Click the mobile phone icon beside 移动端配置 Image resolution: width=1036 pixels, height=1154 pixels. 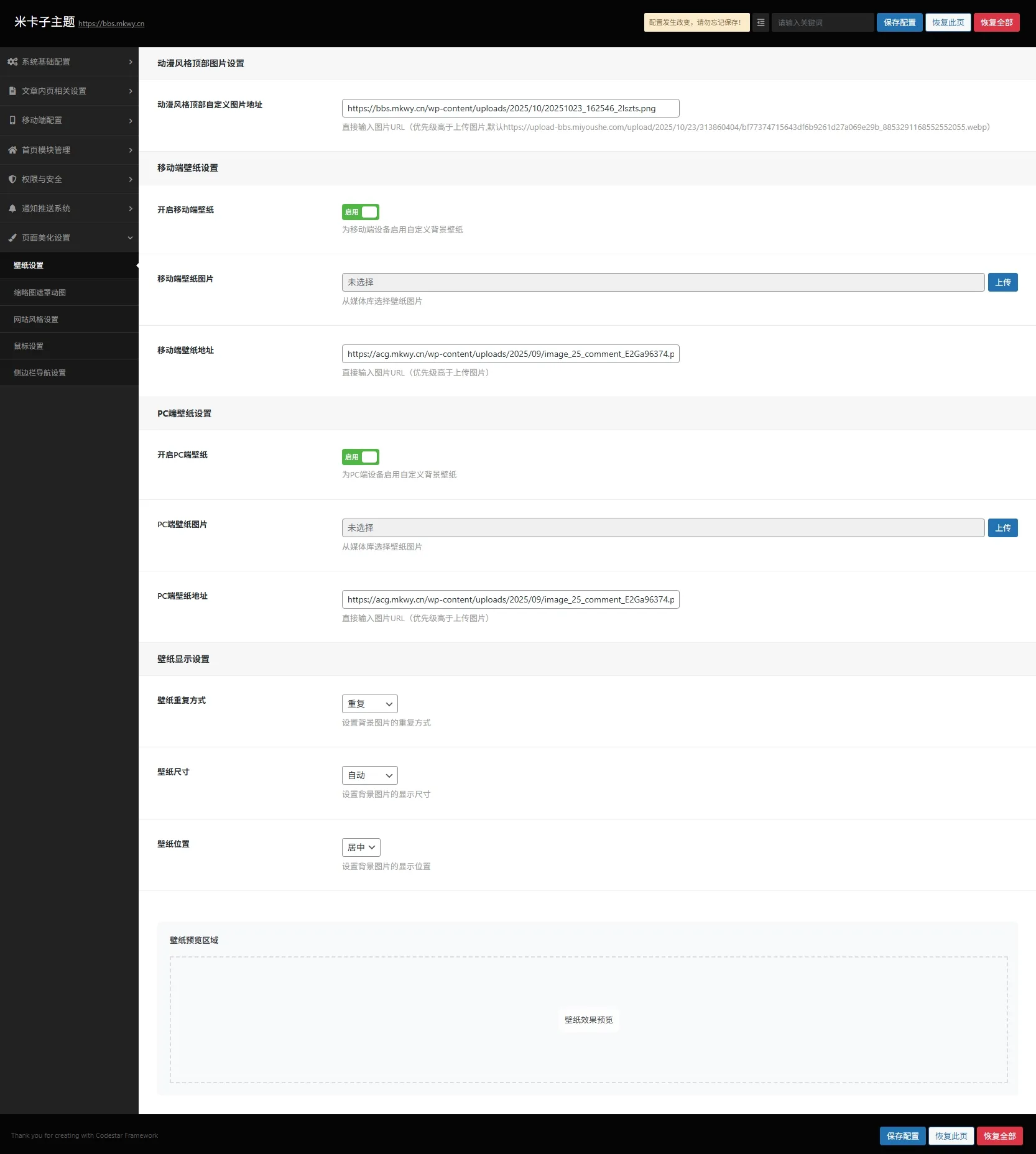point(12,120)
